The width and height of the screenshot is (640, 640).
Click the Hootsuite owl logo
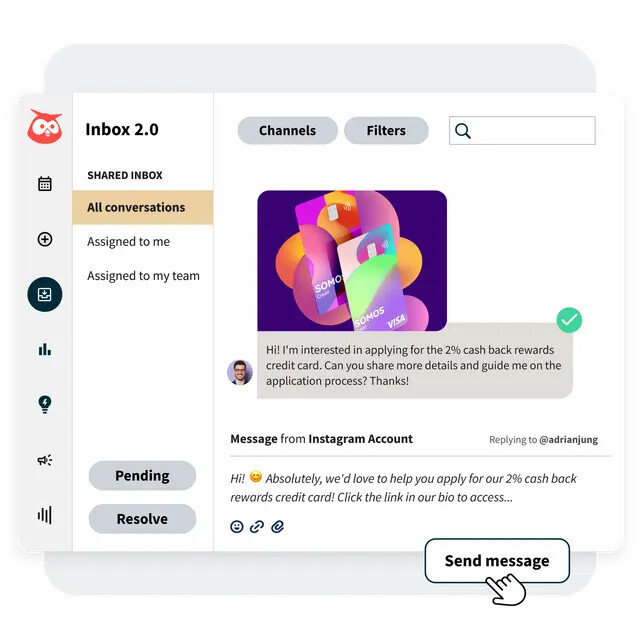point(45,126)
